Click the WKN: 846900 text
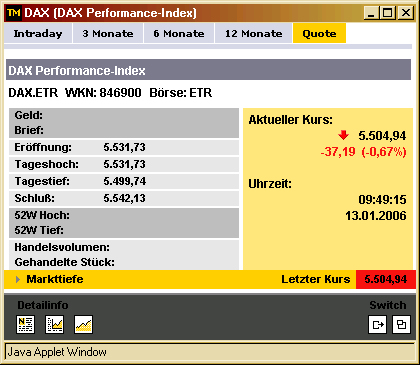The width and height of the screenshot is (420, 365). (103, 93)
